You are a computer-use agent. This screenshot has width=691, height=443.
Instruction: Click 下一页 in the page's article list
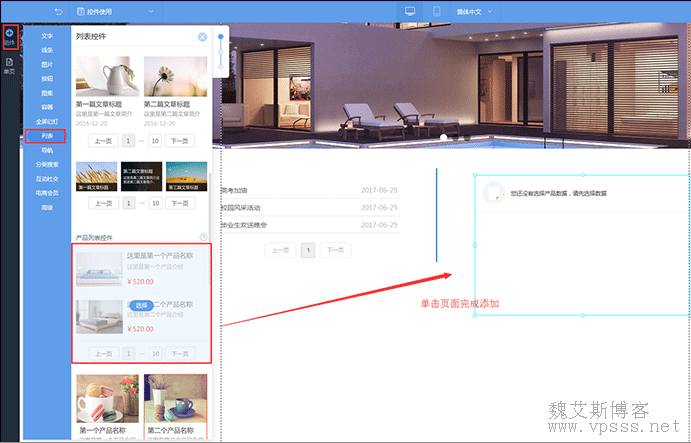tap(337, 251)
